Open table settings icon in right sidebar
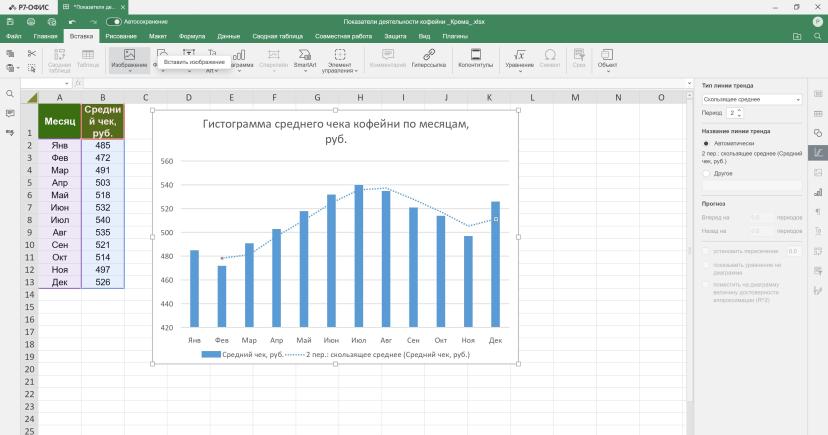The height and width of the screenshot is (435, 828). [818, 114]
